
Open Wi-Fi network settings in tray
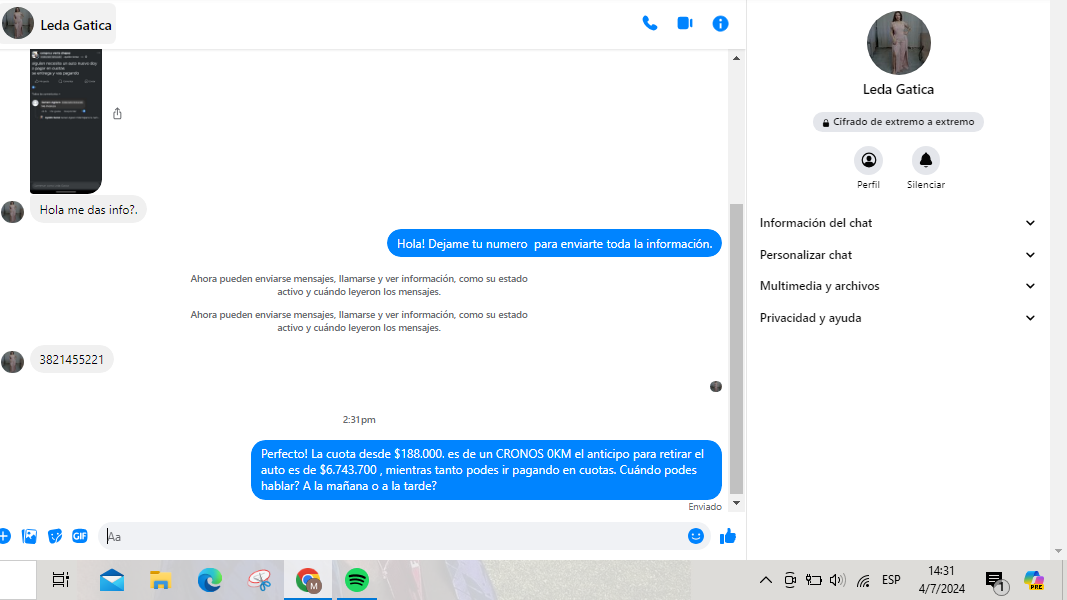pos(863,580)
